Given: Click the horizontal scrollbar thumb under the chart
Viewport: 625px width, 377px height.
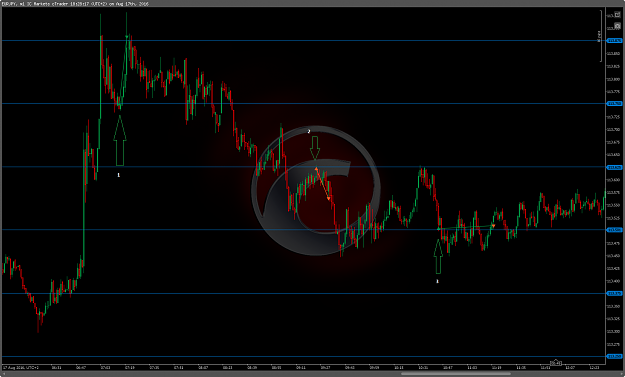Looking at the screenshot, I should (456, 374).
